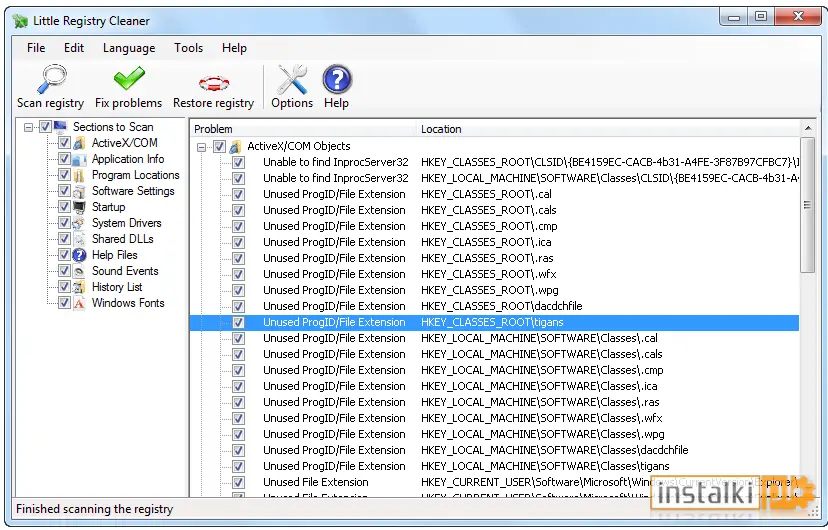Click the Fix problems green checkmark
This screenshot has height=530, width=828.
(x=129, y=79)
